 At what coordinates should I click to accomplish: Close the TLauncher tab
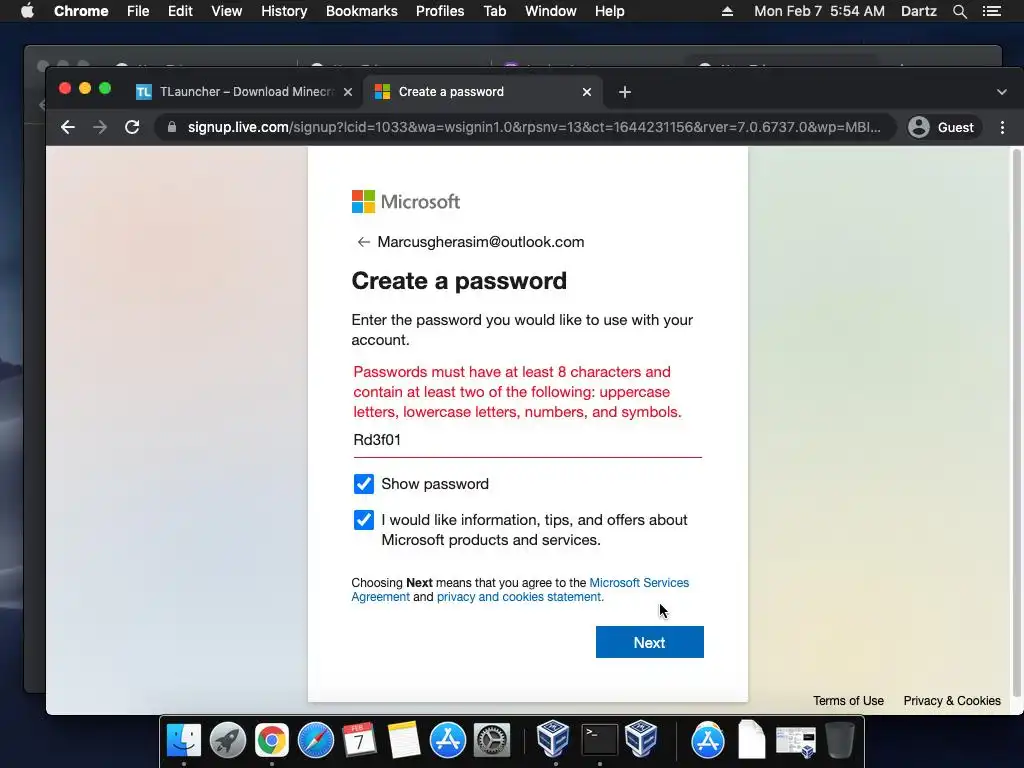click(x=348, y=92)
